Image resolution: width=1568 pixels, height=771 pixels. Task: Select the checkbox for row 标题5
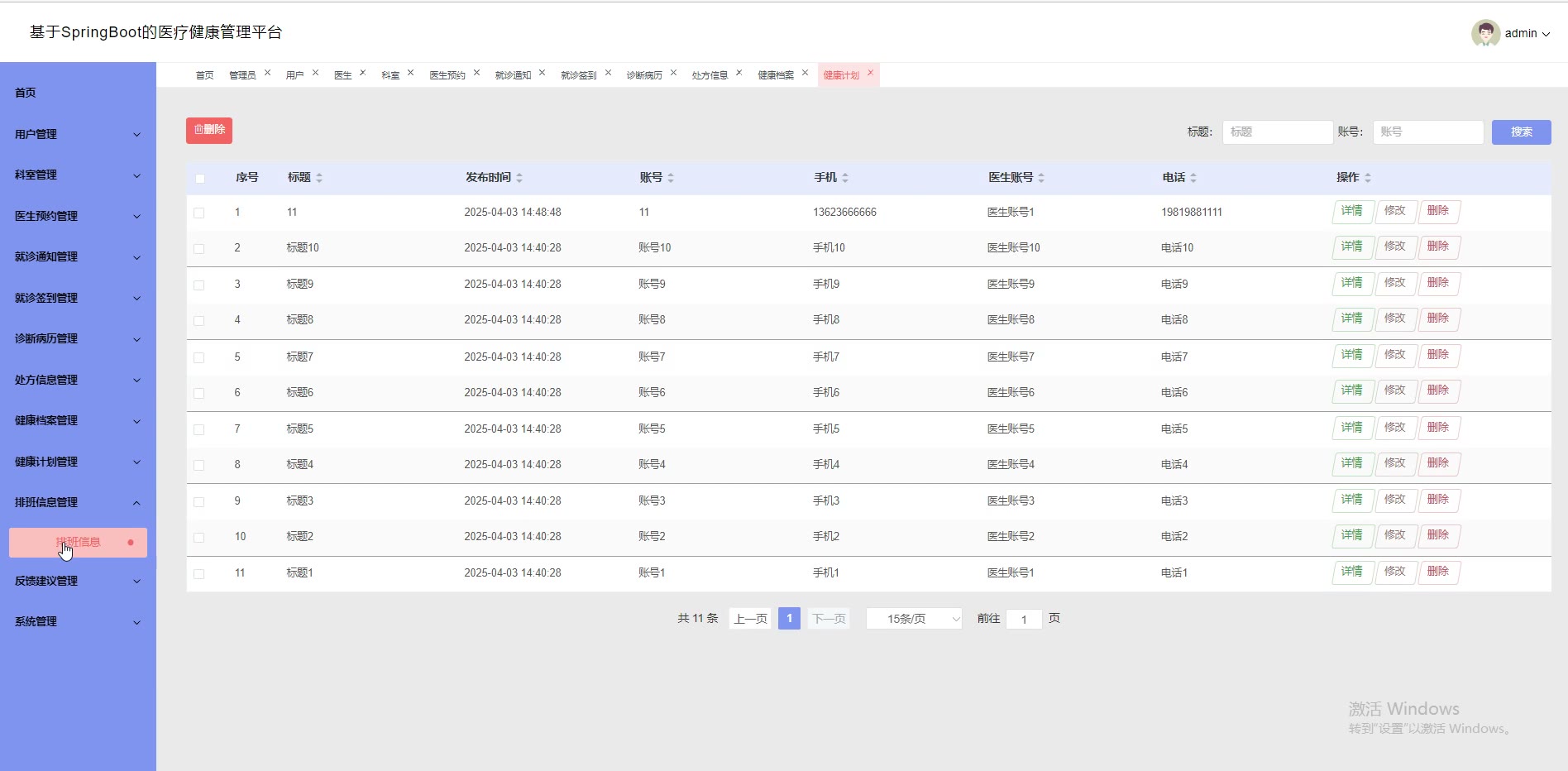199,429
